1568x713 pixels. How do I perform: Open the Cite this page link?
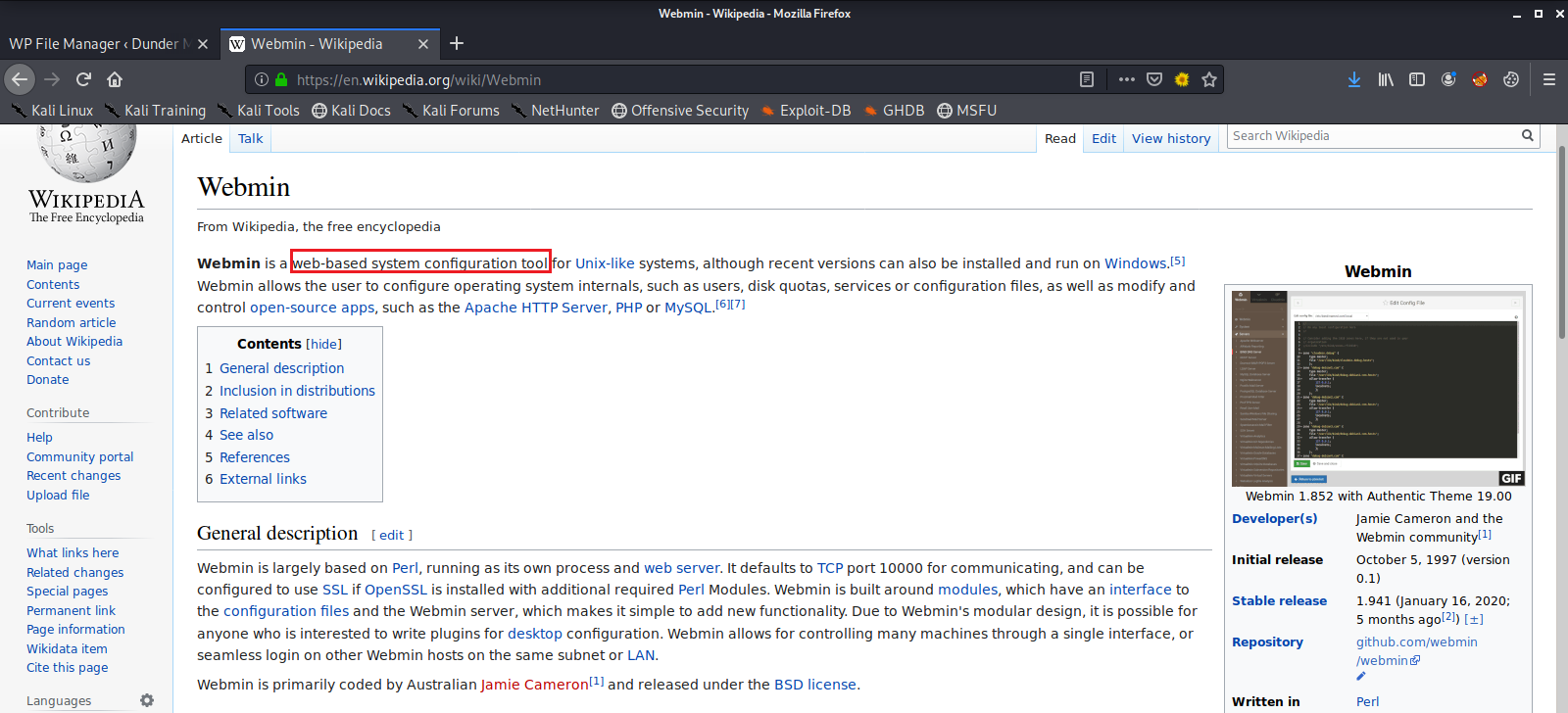coord(67,667)
